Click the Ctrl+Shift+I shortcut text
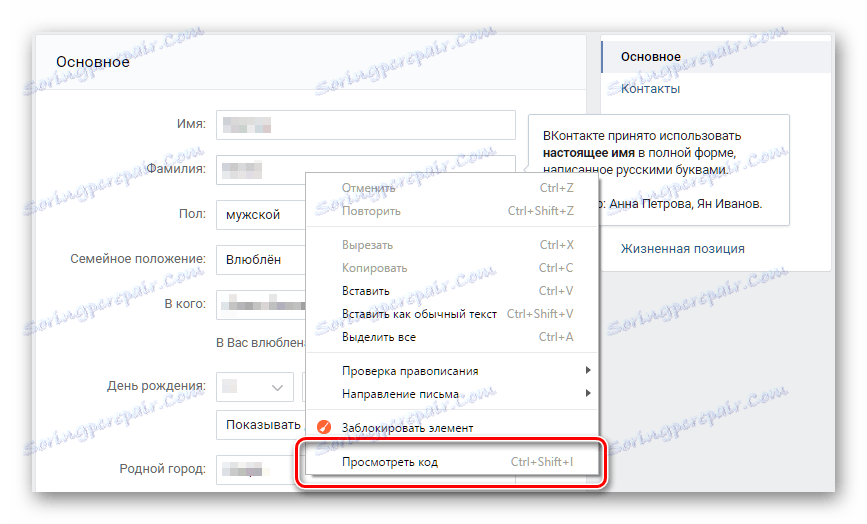The height and width of the screenshot is (524, 867). [542, 462]
